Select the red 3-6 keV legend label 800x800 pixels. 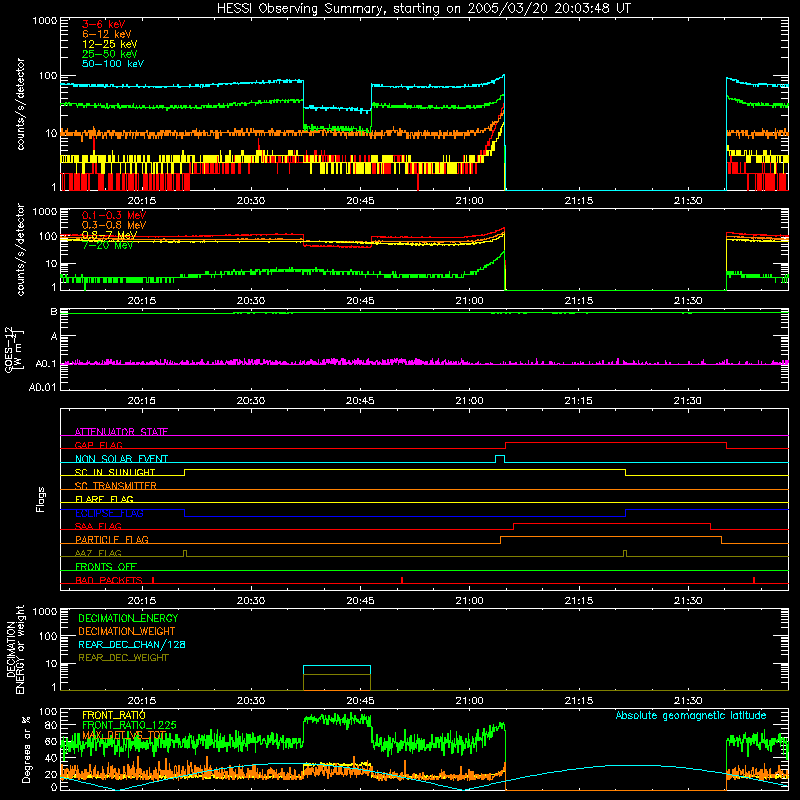pyautogui.click(x=103, y=24)
